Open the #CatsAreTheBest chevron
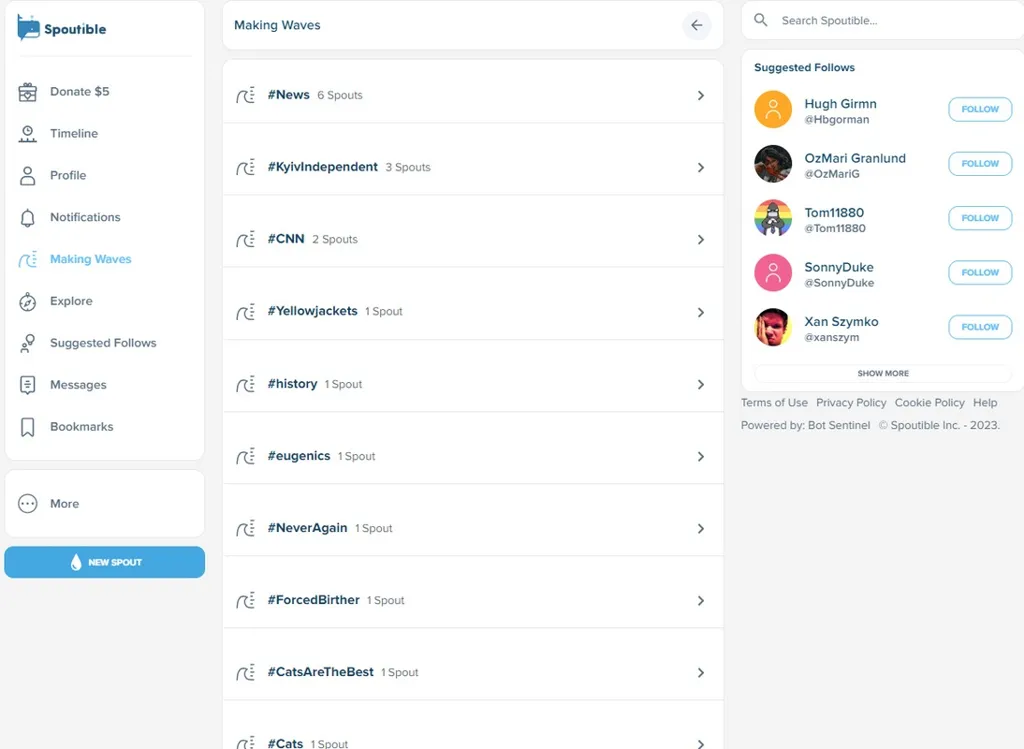This screenshot has width=1024, height=749. coord(701,673)
